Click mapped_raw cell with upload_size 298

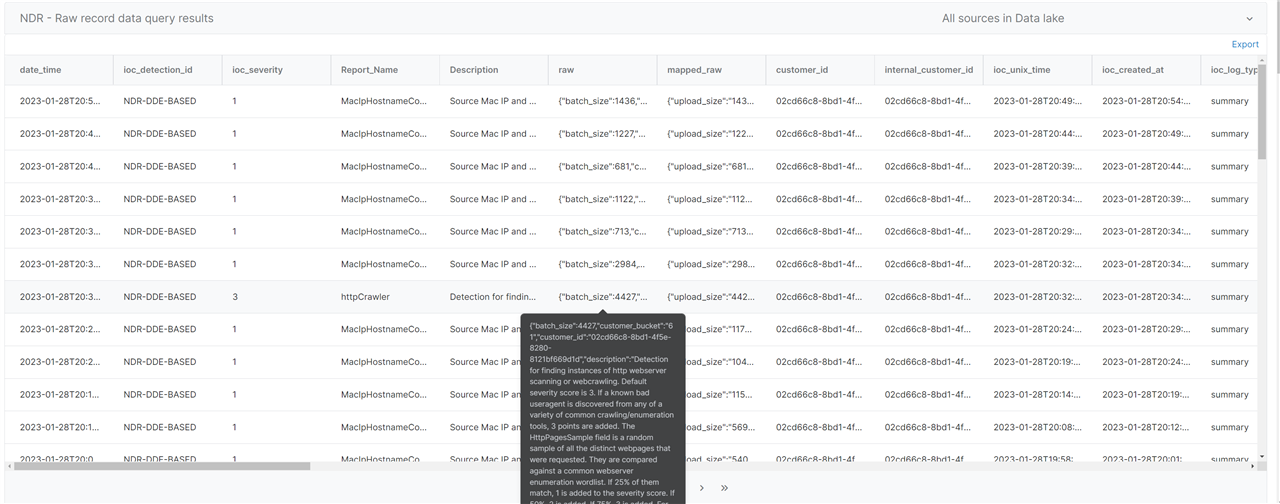[x=711, y=264]
